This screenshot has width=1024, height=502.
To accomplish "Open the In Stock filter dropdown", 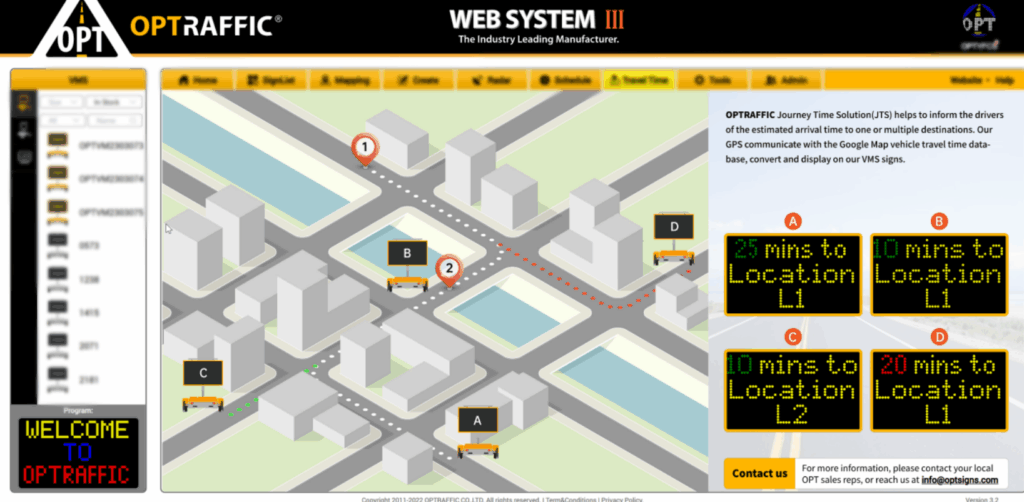I will 114,102.
